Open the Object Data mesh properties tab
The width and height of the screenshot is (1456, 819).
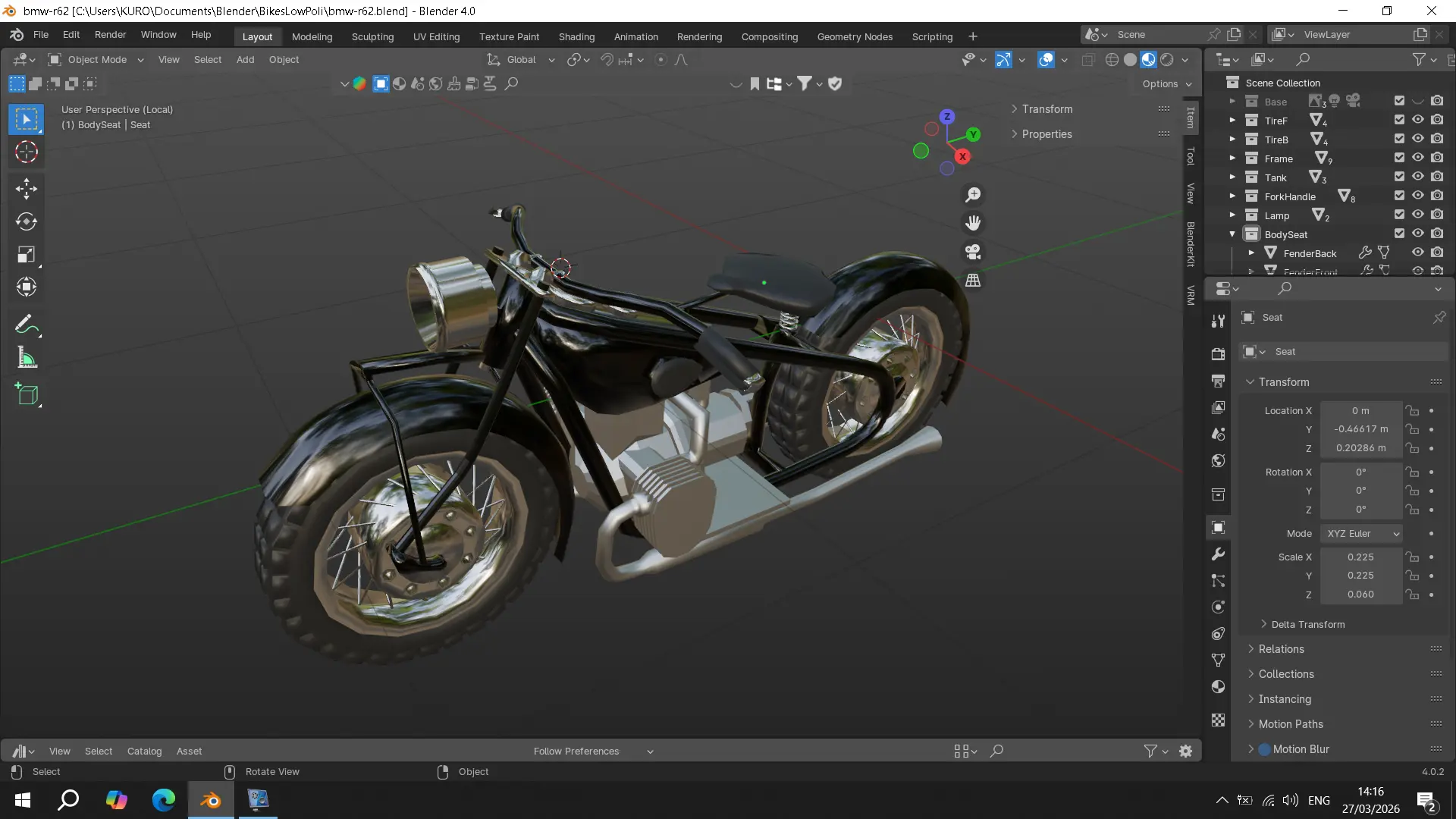click(1219, 661)
